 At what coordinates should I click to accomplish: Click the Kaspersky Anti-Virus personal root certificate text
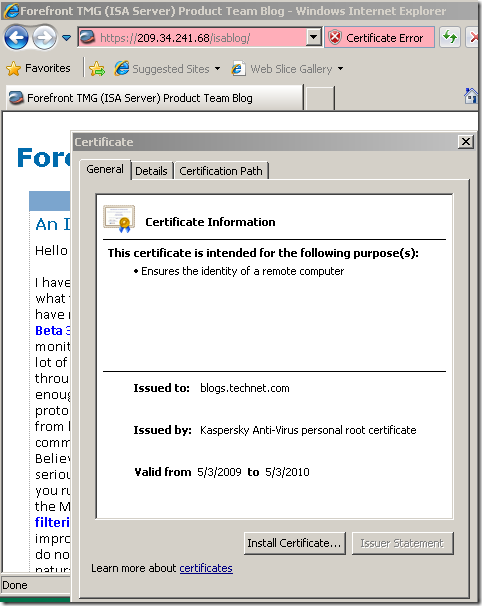[308, 430]
